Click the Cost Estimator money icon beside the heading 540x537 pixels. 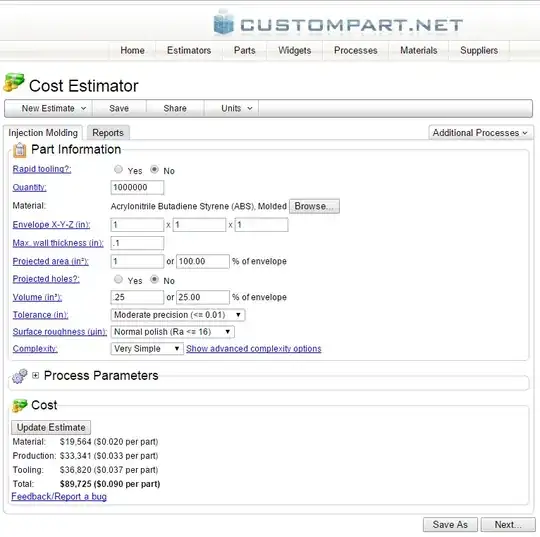(x=14, y=83)
